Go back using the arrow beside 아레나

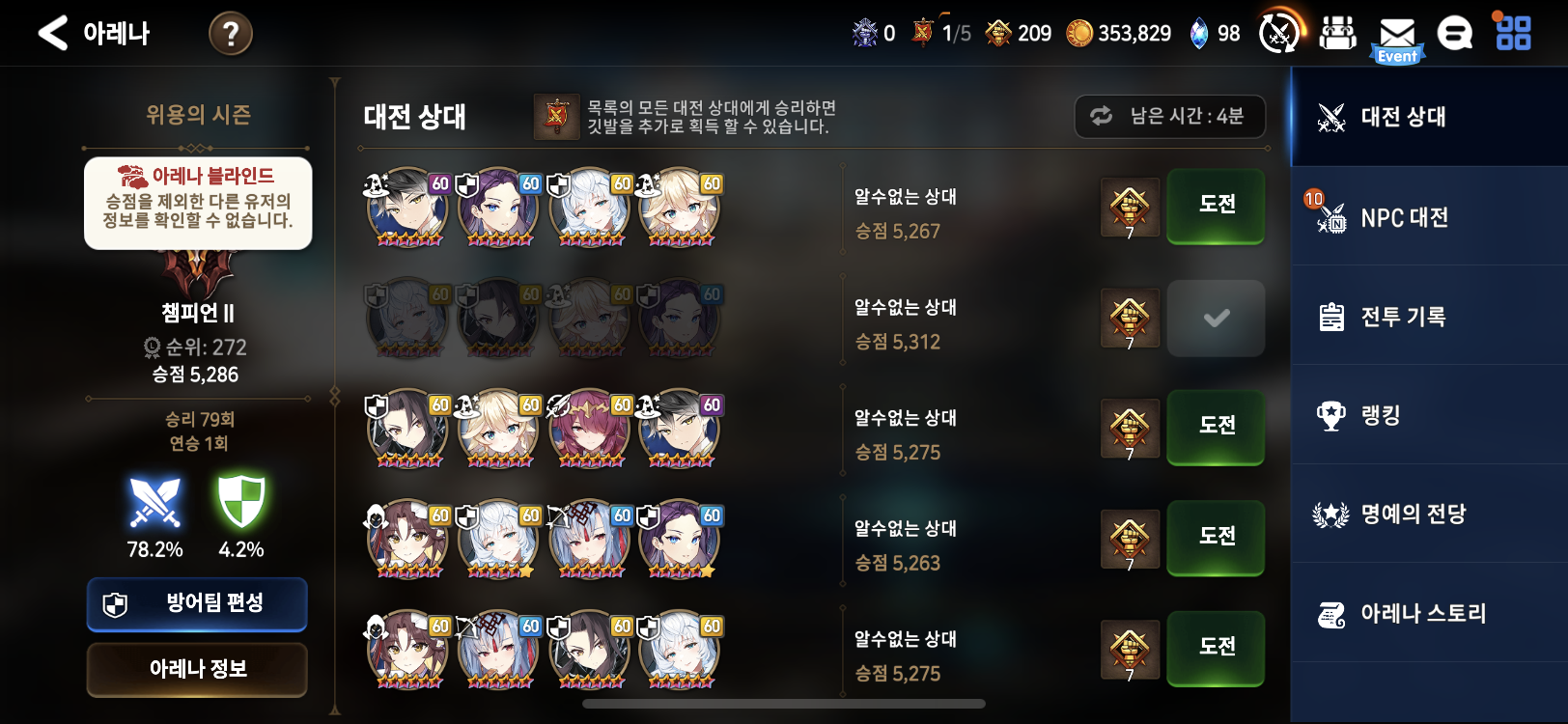(x=53, y=33)
